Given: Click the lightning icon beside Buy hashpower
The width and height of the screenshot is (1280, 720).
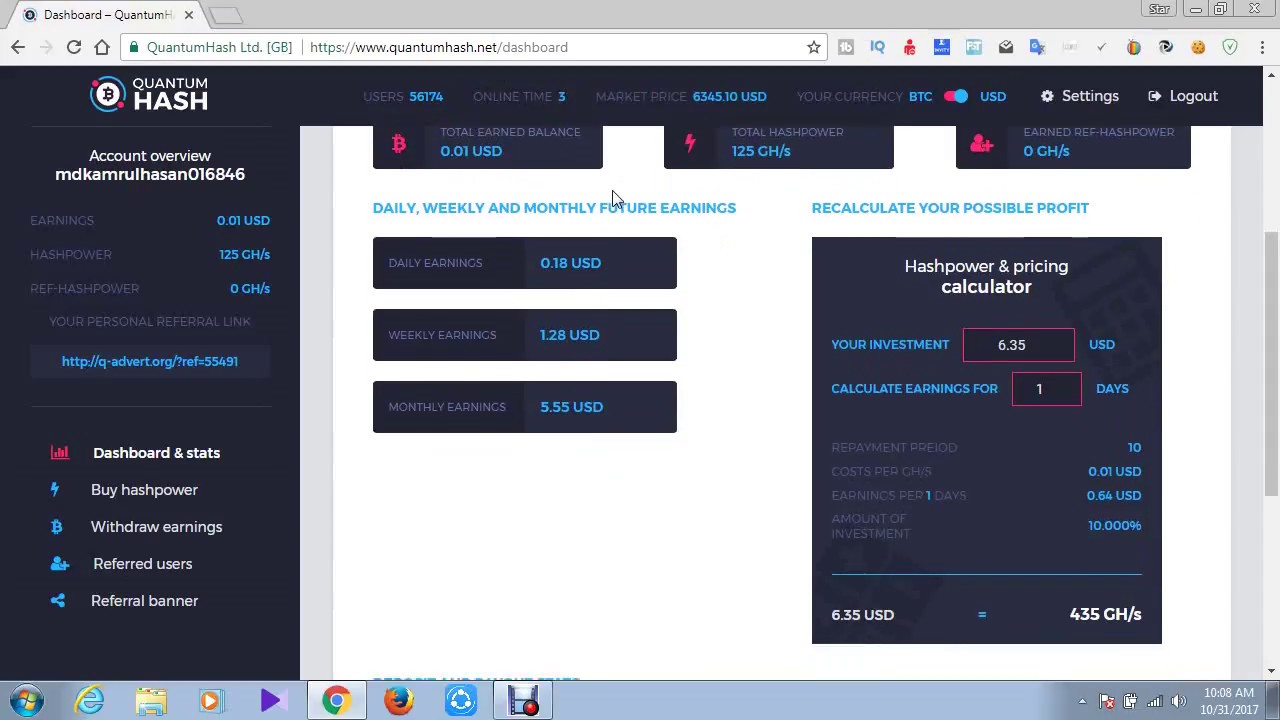Looking at the screenshot, I should (x=55, y=490).
